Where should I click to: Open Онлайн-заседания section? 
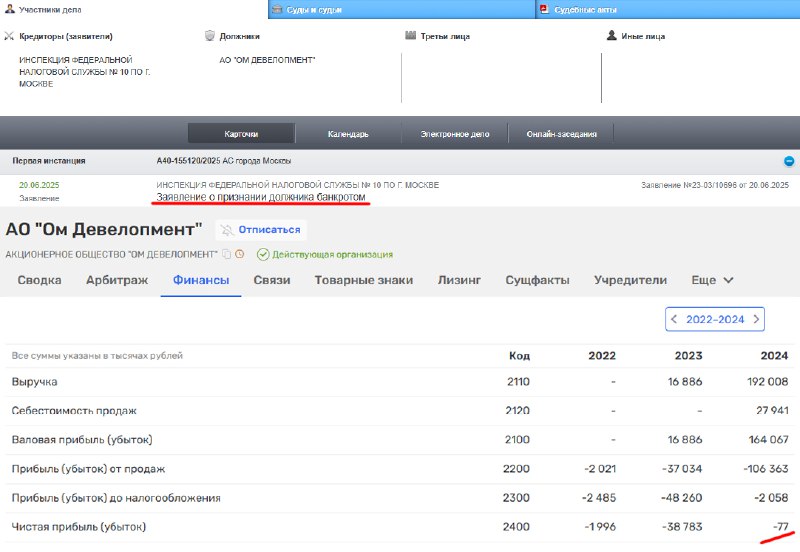pyautogui.click(x=561, y=134)
